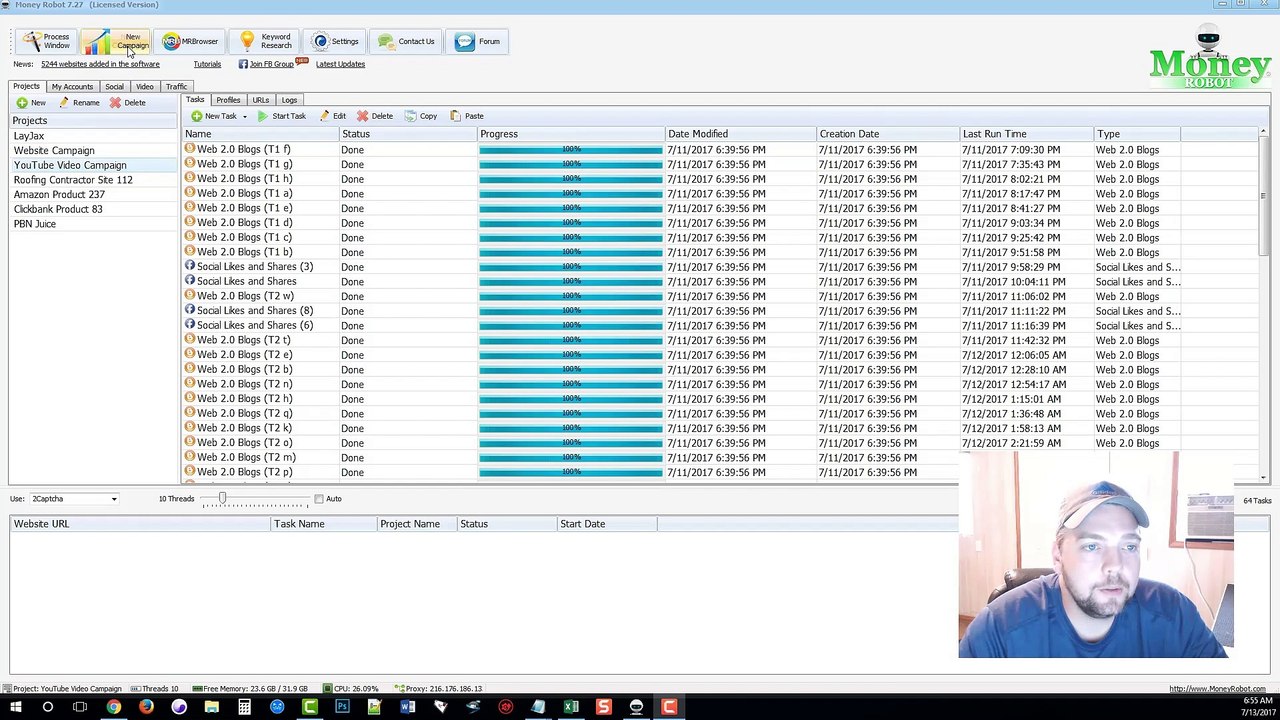Open File Explorer from the taskbar
This screenshot has width=1280, height=720.
coord(211,707)
